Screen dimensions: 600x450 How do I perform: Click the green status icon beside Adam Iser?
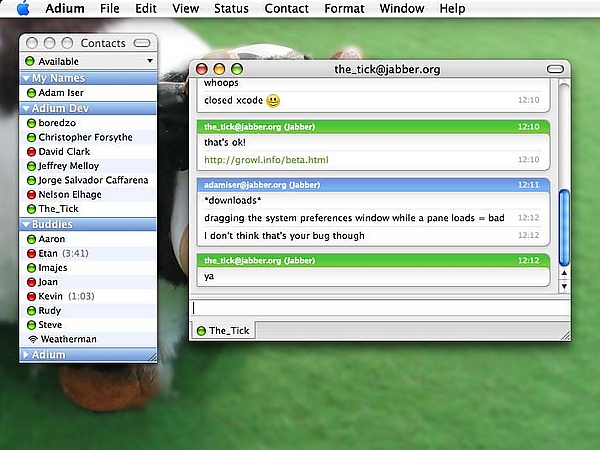pyautogui.click(x=31, y=93)
